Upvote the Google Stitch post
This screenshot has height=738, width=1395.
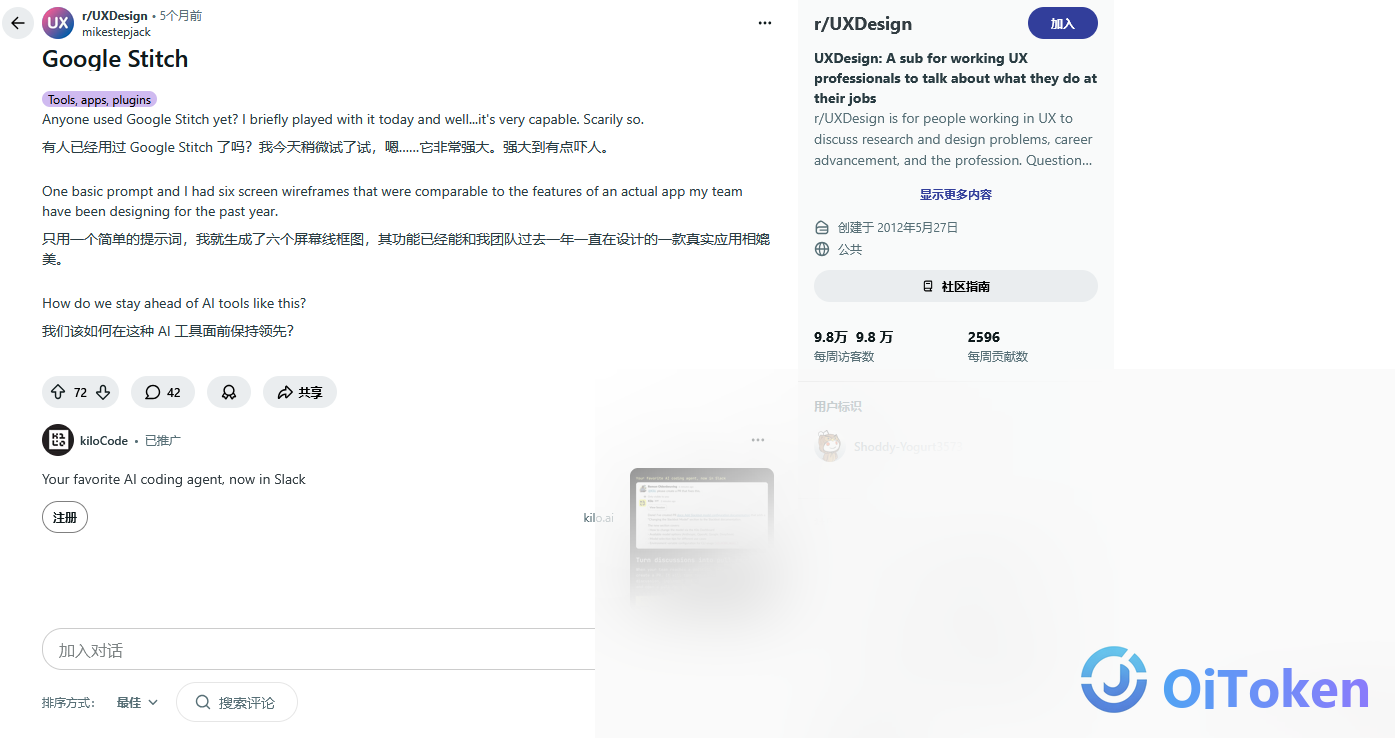pyautogui.click(x=57, y=392)
